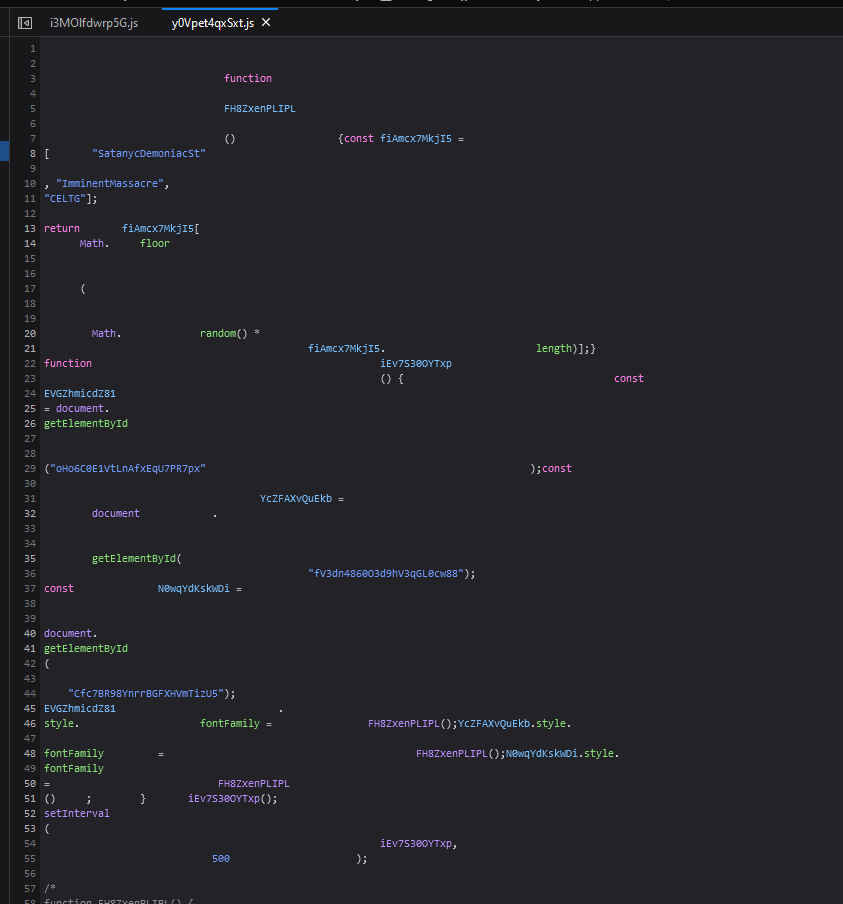Click the "ImminentMassacre" string literal

click(112, 183)
